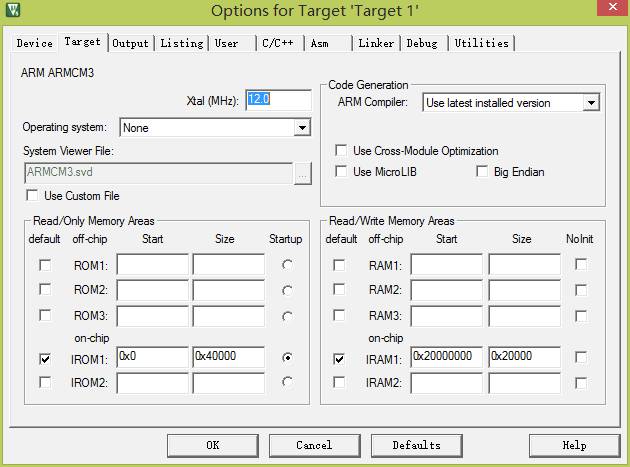The width and height of the screenshot is (630, 467).
Task: Open the Help button
Action: 575,445
